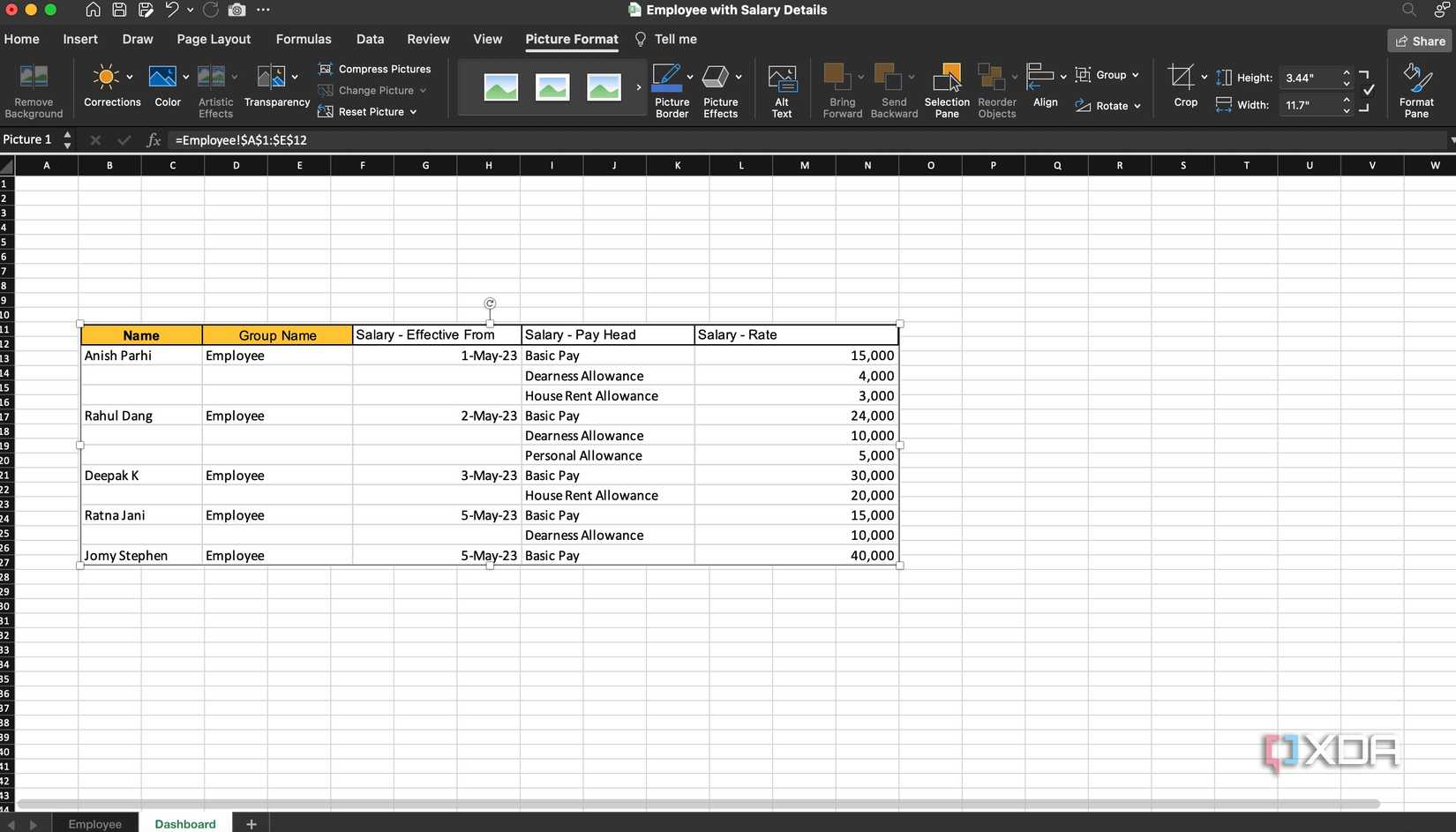
Task: Select the Compress Pictures tool
Action: click(376, 68)
